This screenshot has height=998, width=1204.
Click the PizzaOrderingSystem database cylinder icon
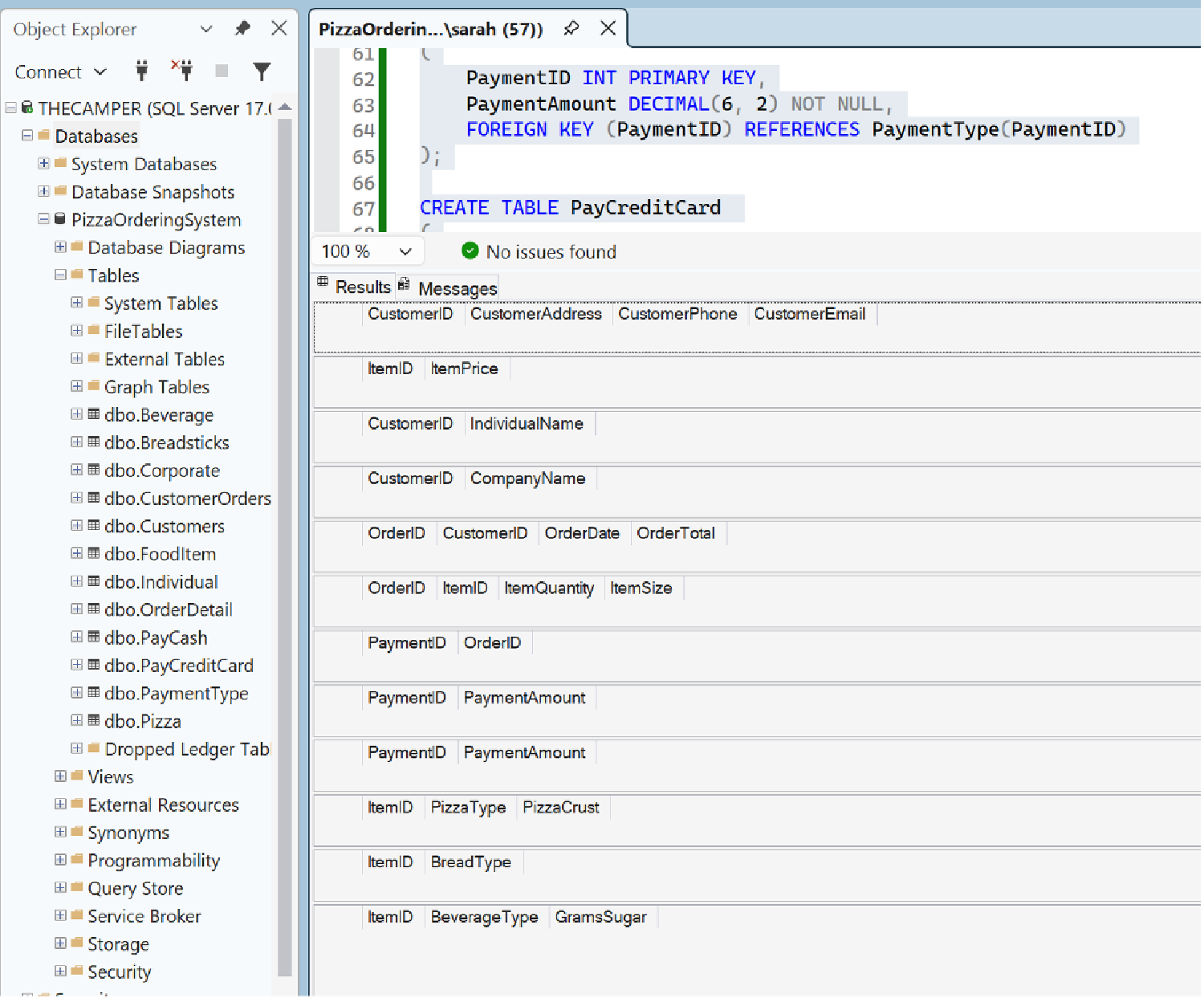click(x=60, y=219)
